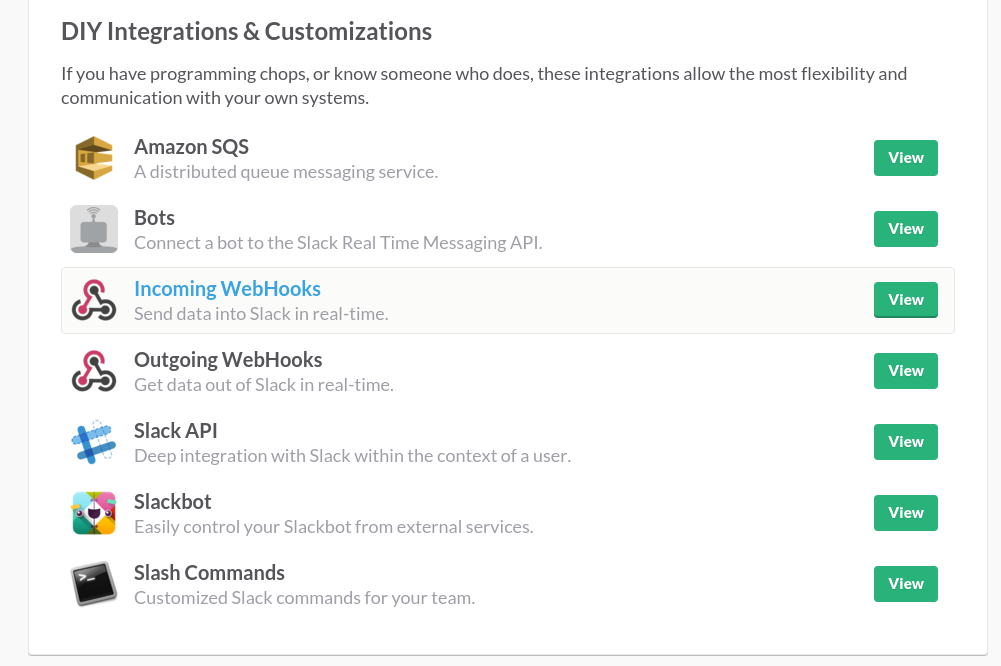
Task: Click the colorful Slackbot icon
Action: coord(94,513)
